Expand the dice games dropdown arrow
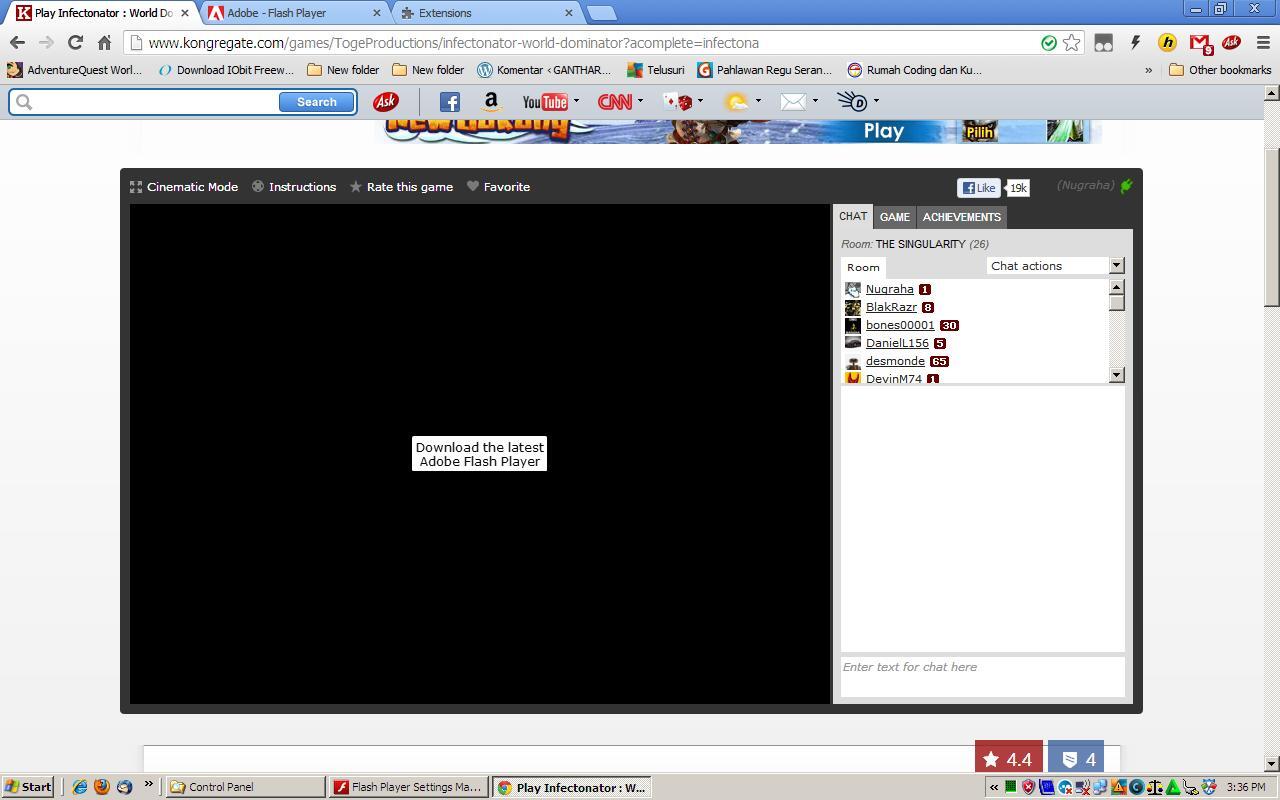1280x800 pixels. coord(700,101)
